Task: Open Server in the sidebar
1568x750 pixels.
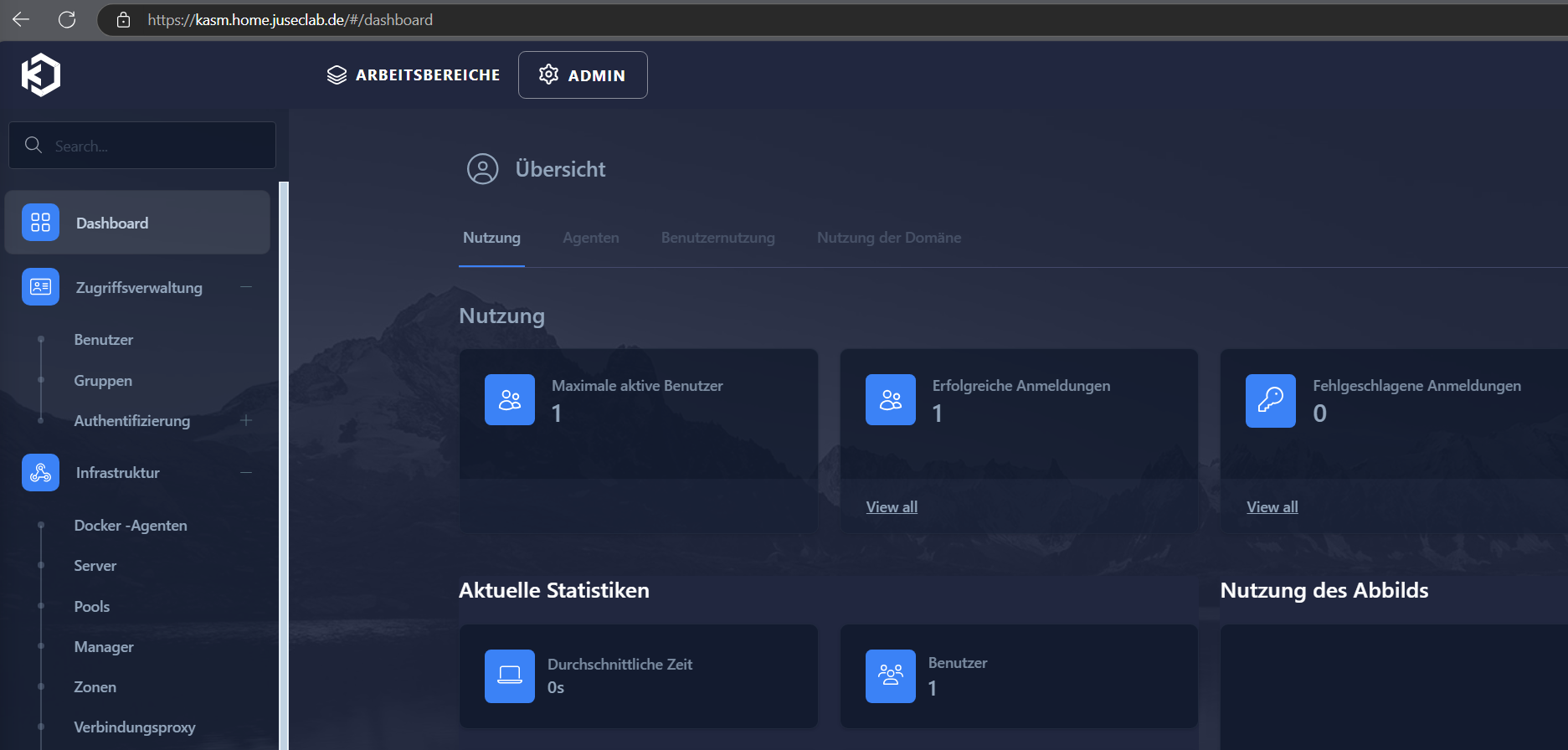Action: pos(95,566)
